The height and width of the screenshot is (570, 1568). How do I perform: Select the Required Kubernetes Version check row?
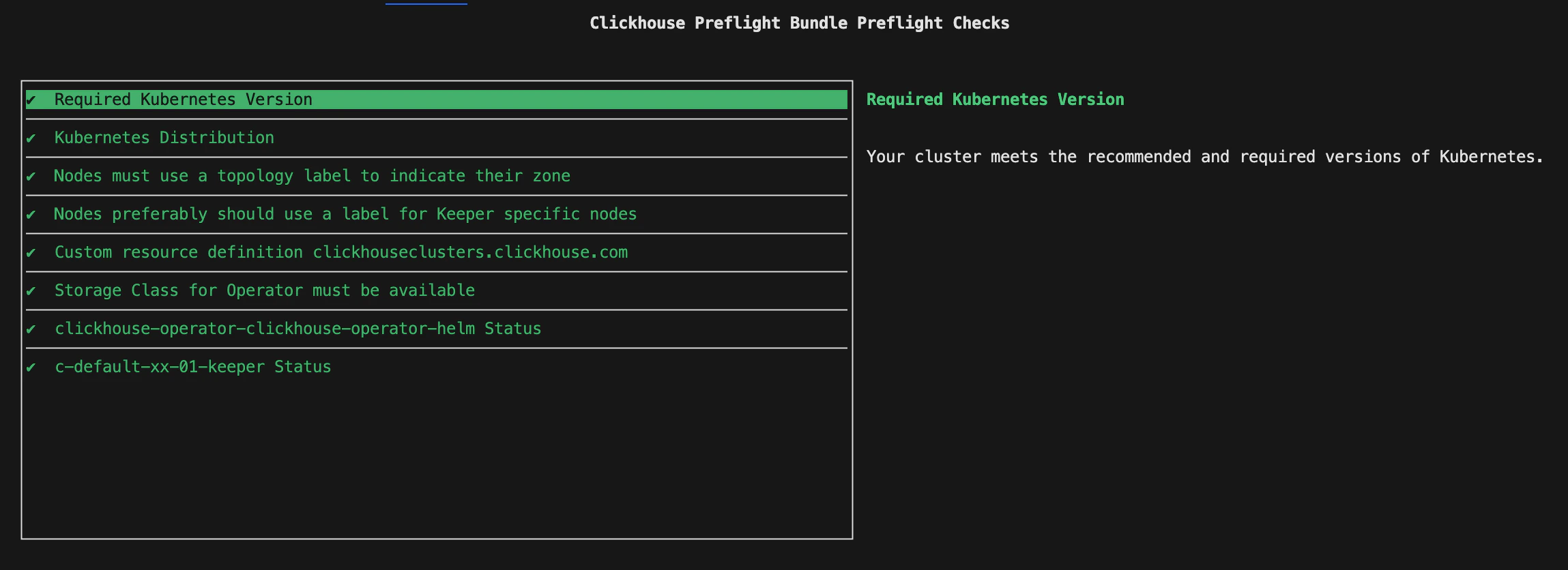pos(437,100)
